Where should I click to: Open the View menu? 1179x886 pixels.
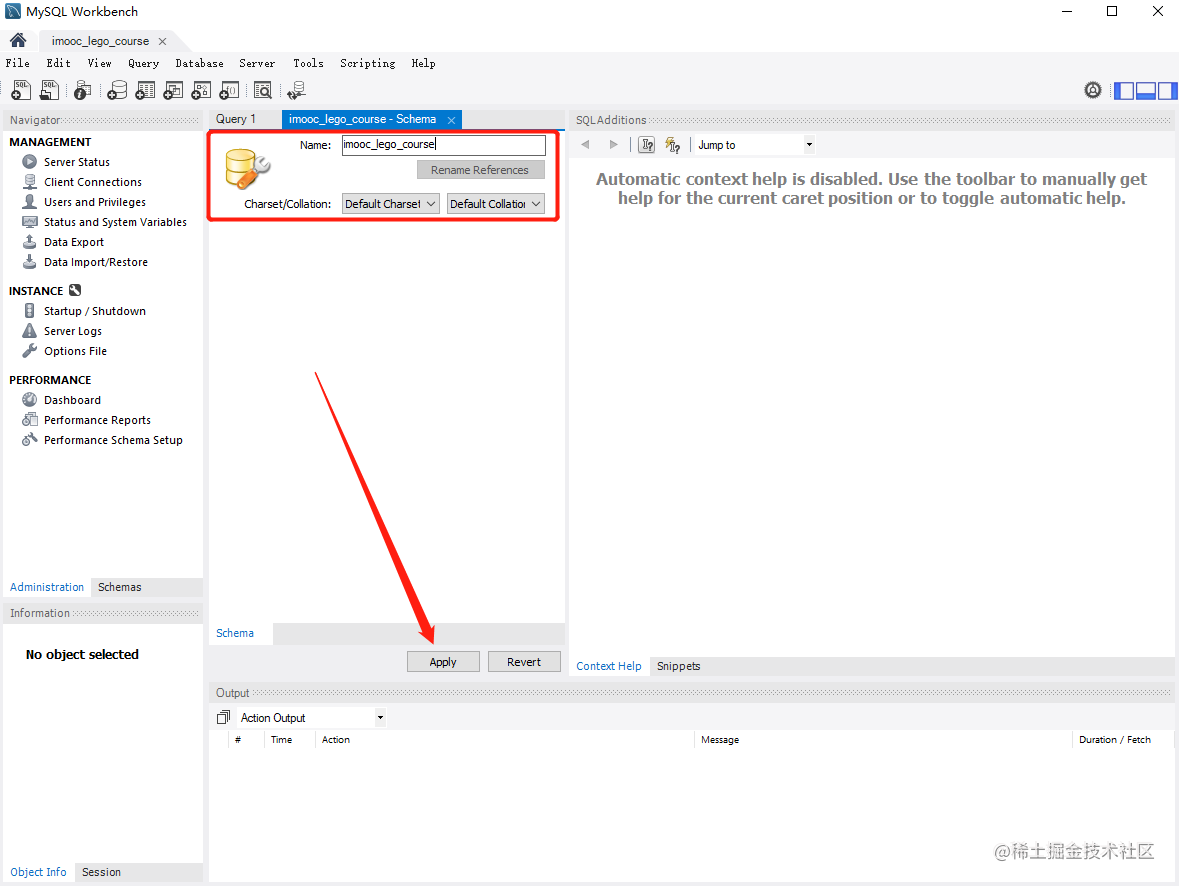99,63
